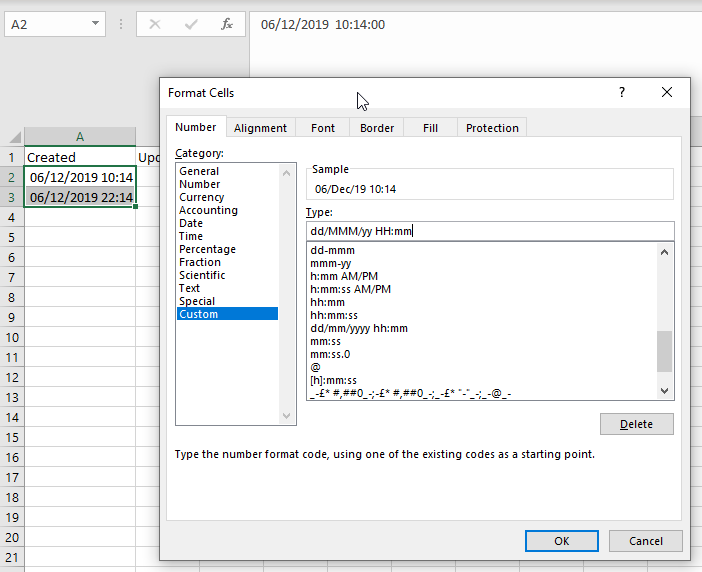Viewport: 702px width, 572px height.
Task: Switch to the Alignment tab
Action: (x=260, y=128)
